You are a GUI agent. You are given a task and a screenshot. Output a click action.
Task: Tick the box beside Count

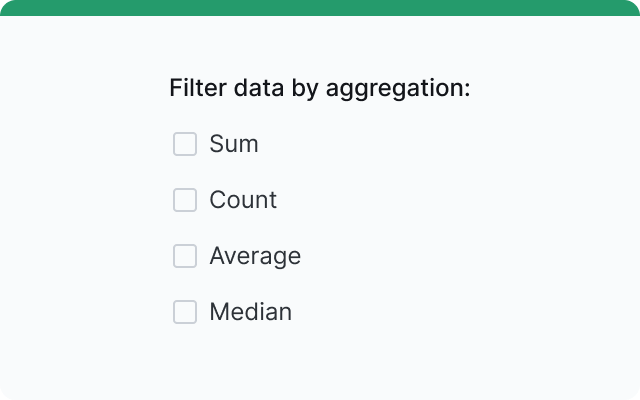pyautogui.click(x=185, y=200)
